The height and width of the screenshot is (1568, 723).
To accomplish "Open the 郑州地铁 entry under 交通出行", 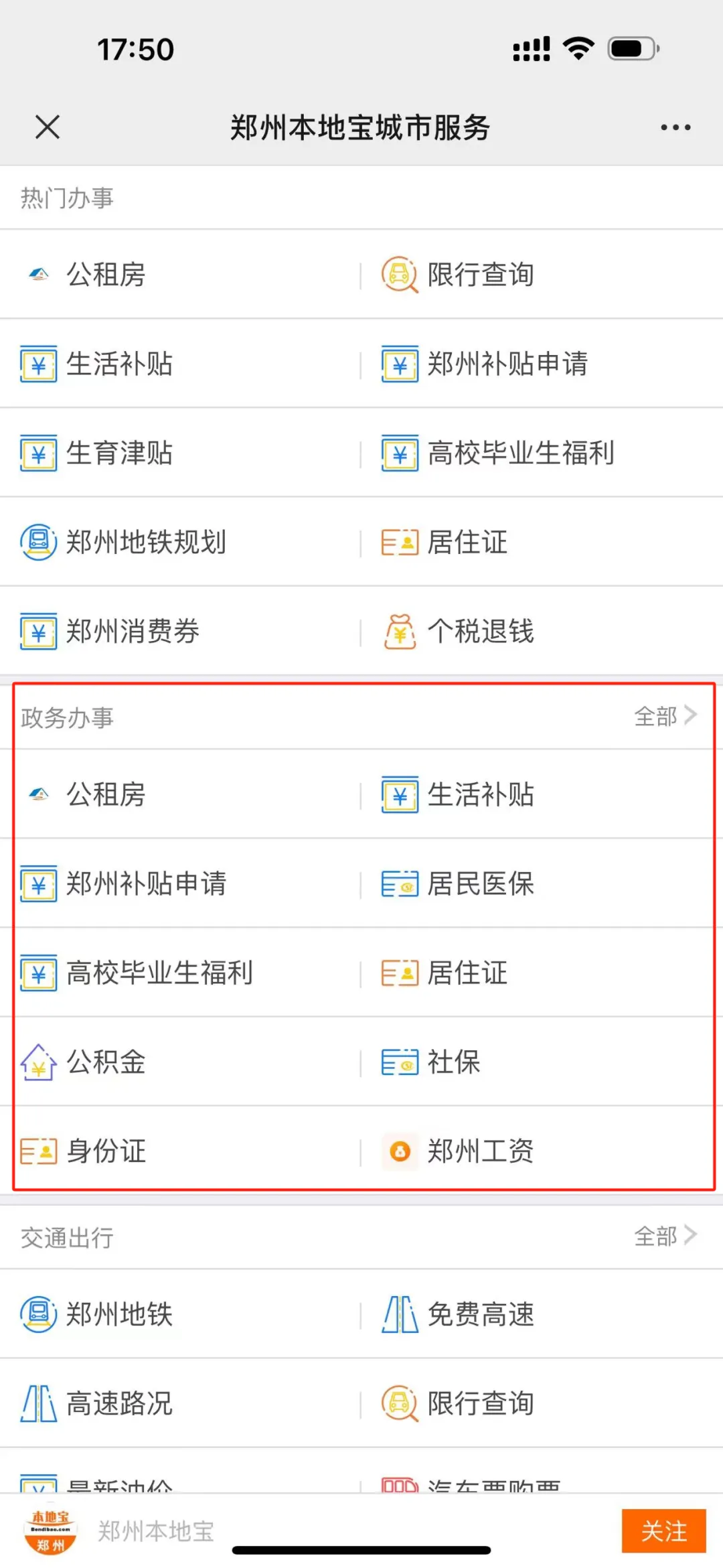I will [119, 1314].
